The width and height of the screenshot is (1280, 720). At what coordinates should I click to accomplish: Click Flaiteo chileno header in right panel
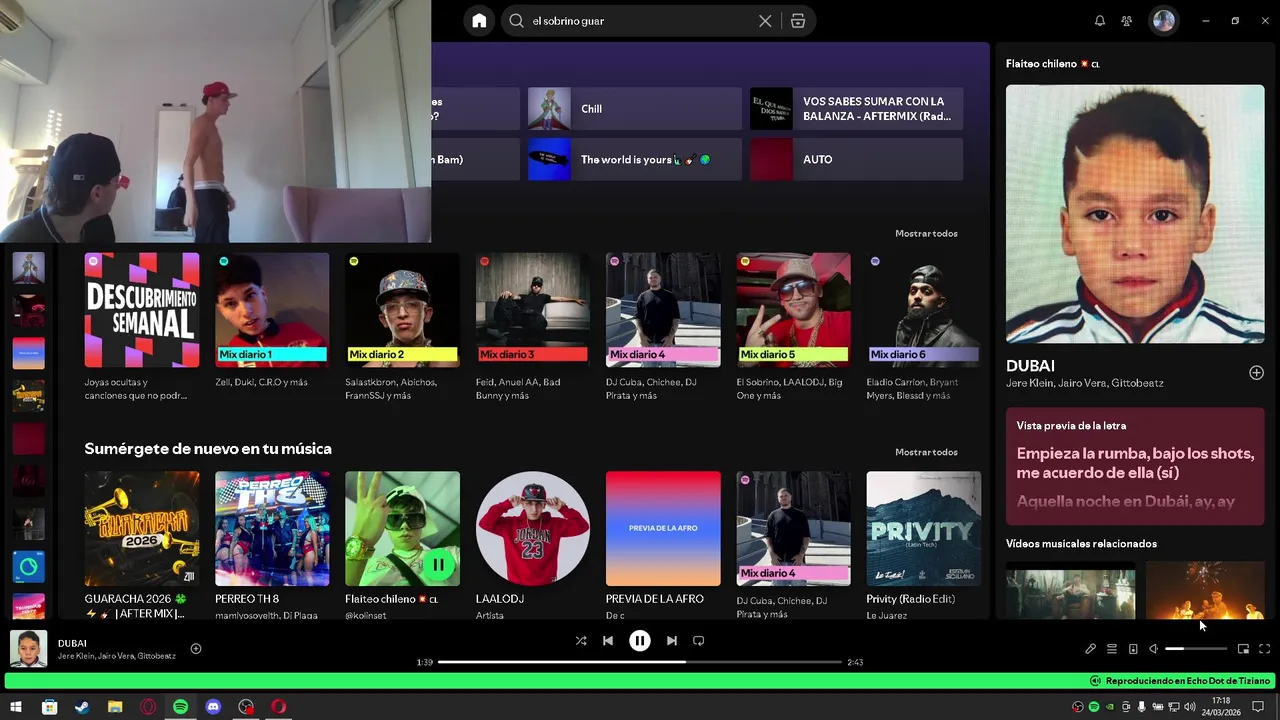tap(1053, 64)
